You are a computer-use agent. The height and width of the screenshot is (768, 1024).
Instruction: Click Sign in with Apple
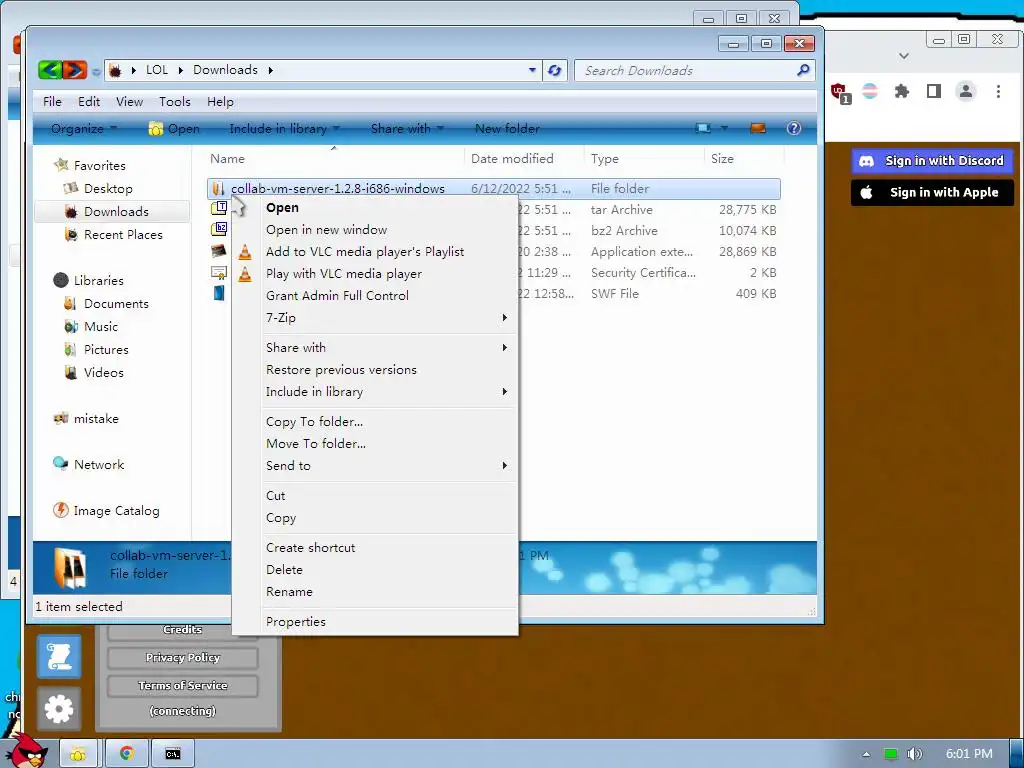932,192
